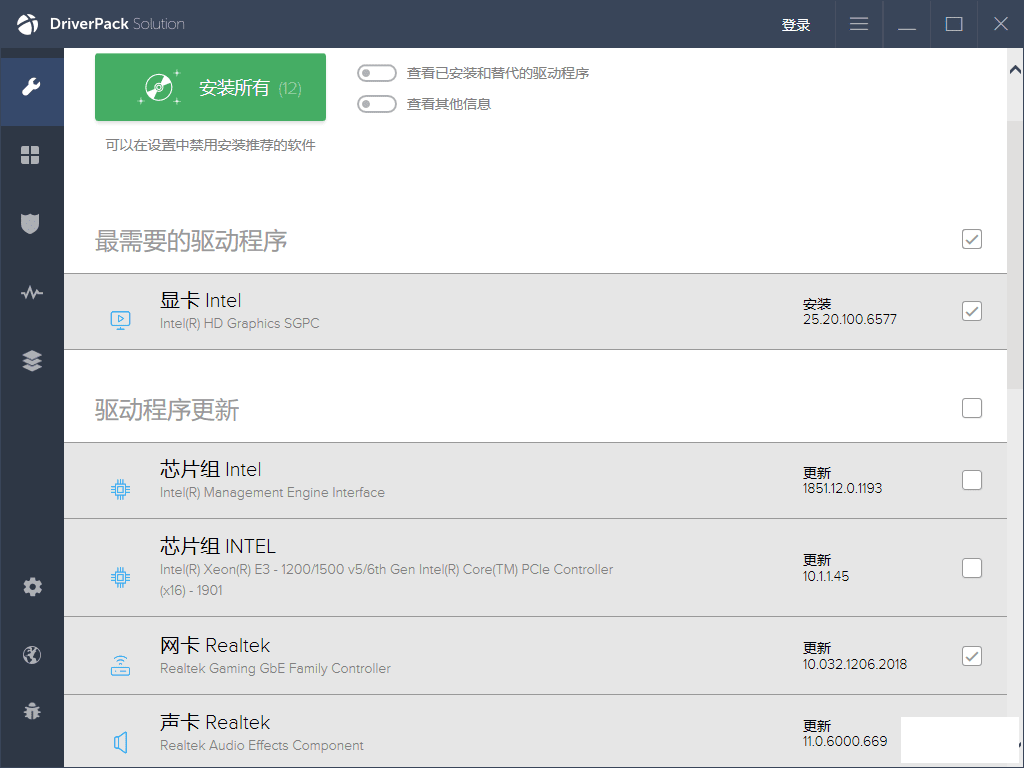This screenshot has width=1024, height=768.
Task: Select the 芯片组 Intel driver title
Action: pos(210,470)
